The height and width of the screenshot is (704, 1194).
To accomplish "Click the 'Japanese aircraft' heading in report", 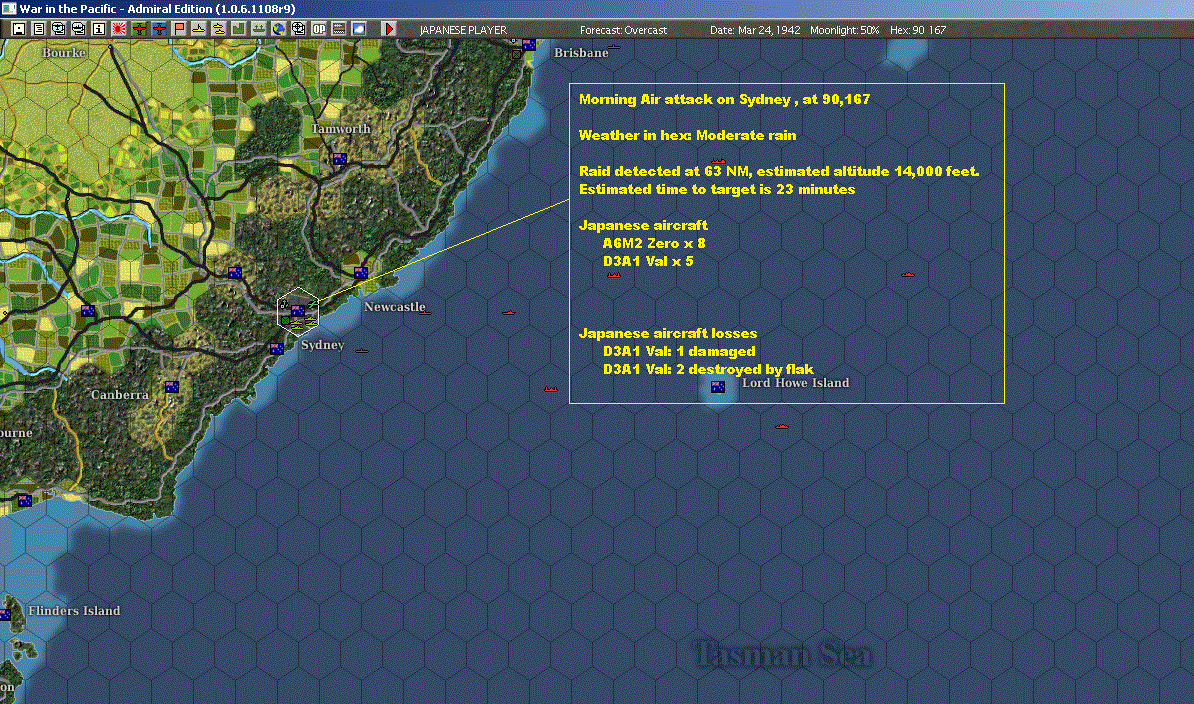I will point(643,225).
